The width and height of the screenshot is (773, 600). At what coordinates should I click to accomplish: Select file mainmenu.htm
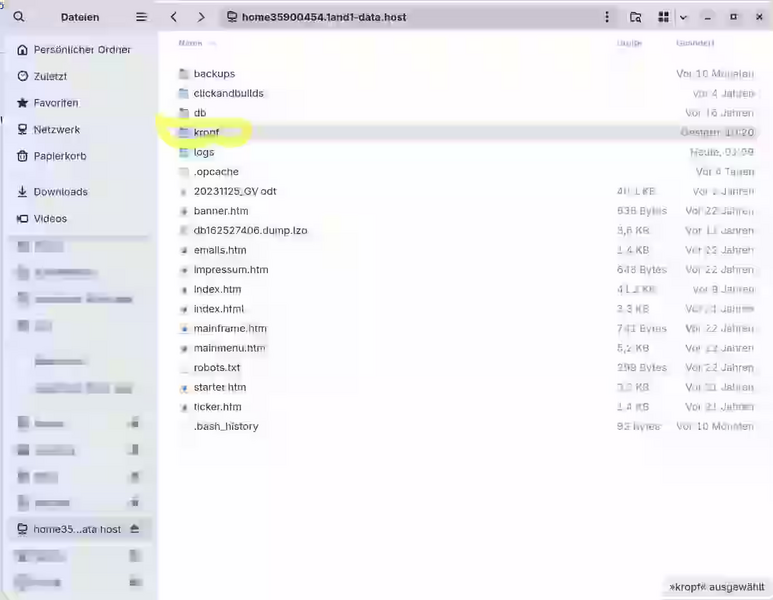[465, 349]
